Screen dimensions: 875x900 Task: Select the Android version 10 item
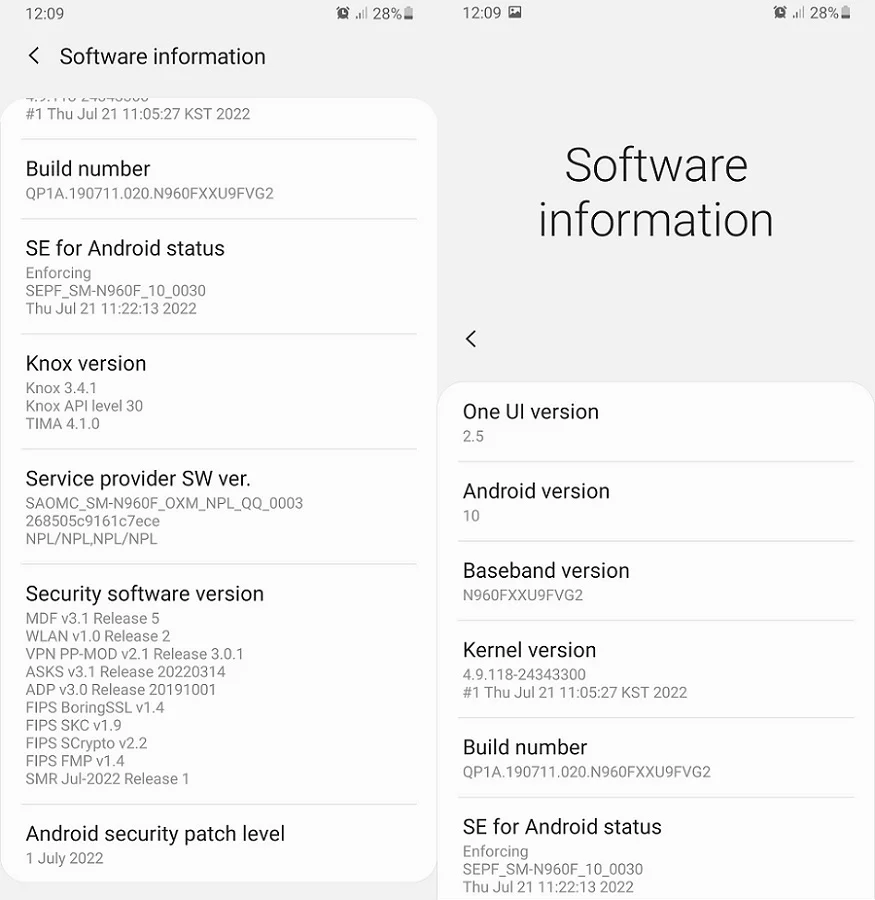(656, 502)
